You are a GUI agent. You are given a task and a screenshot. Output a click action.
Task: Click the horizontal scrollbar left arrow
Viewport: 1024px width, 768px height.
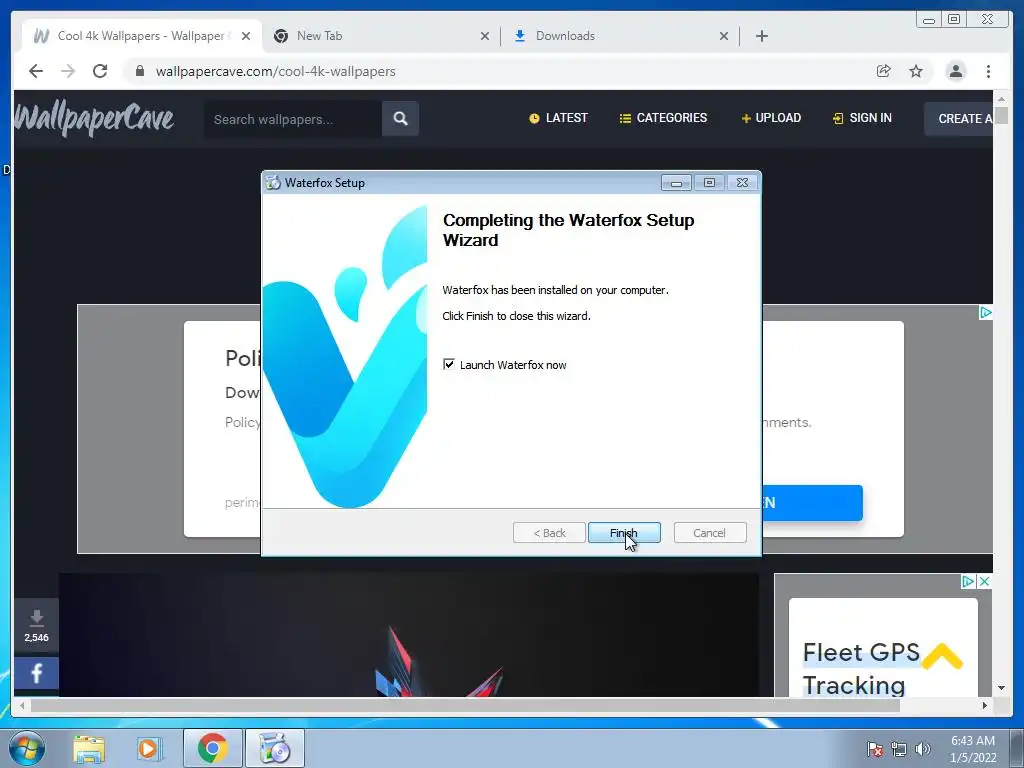pyautogui.click(x=22, y=705)
